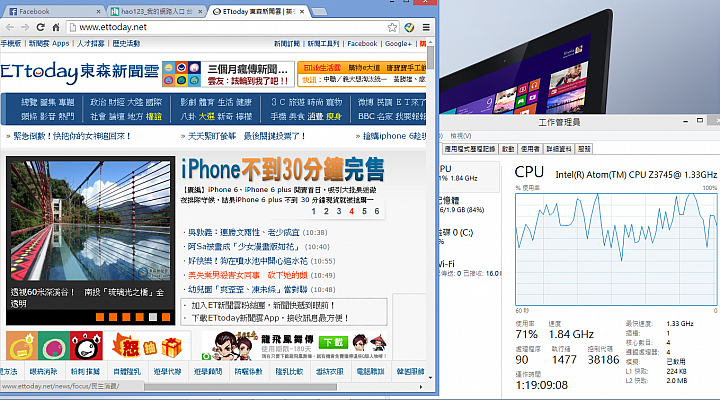Screen dimensions: 720x400
Task: Open the 歷史活動 link
Action: [126, 44]
